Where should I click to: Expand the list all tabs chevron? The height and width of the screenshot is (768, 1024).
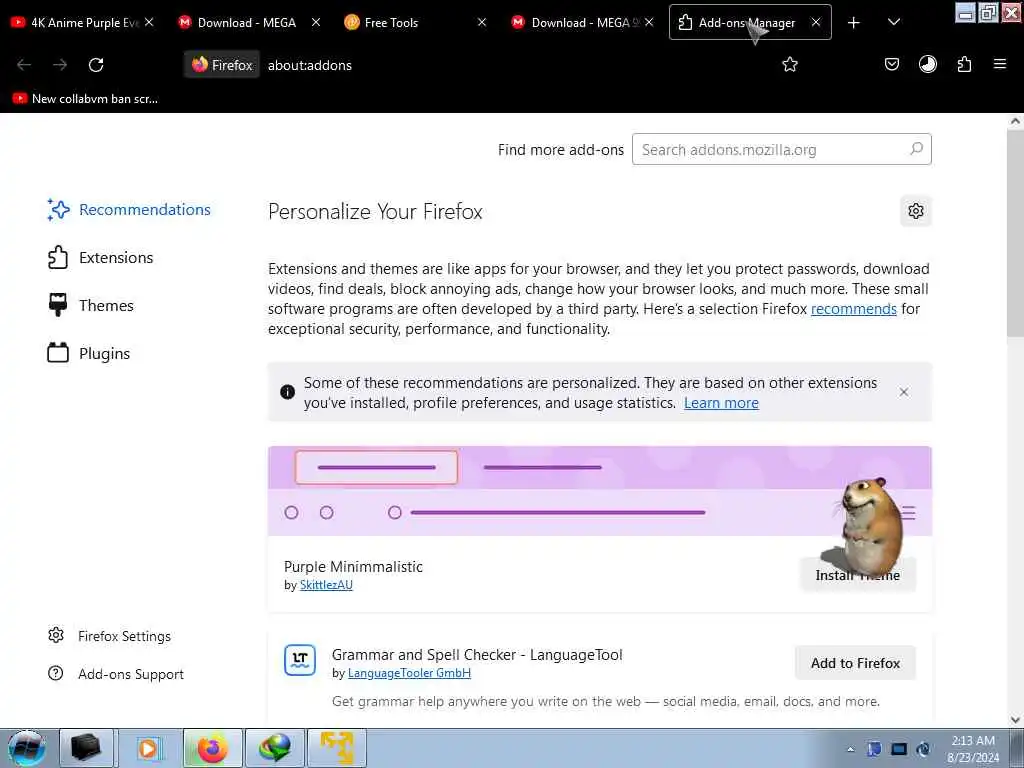tap(894, 22)
